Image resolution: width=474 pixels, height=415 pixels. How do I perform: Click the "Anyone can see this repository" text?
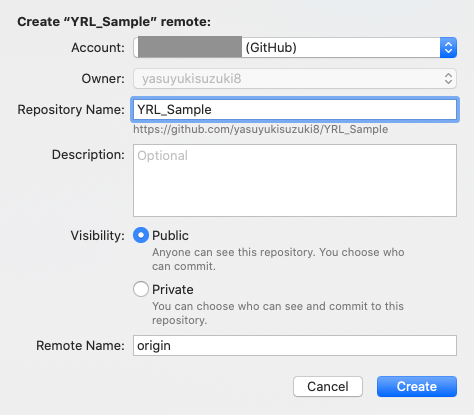pyautogui.click(x=278, y=259)
